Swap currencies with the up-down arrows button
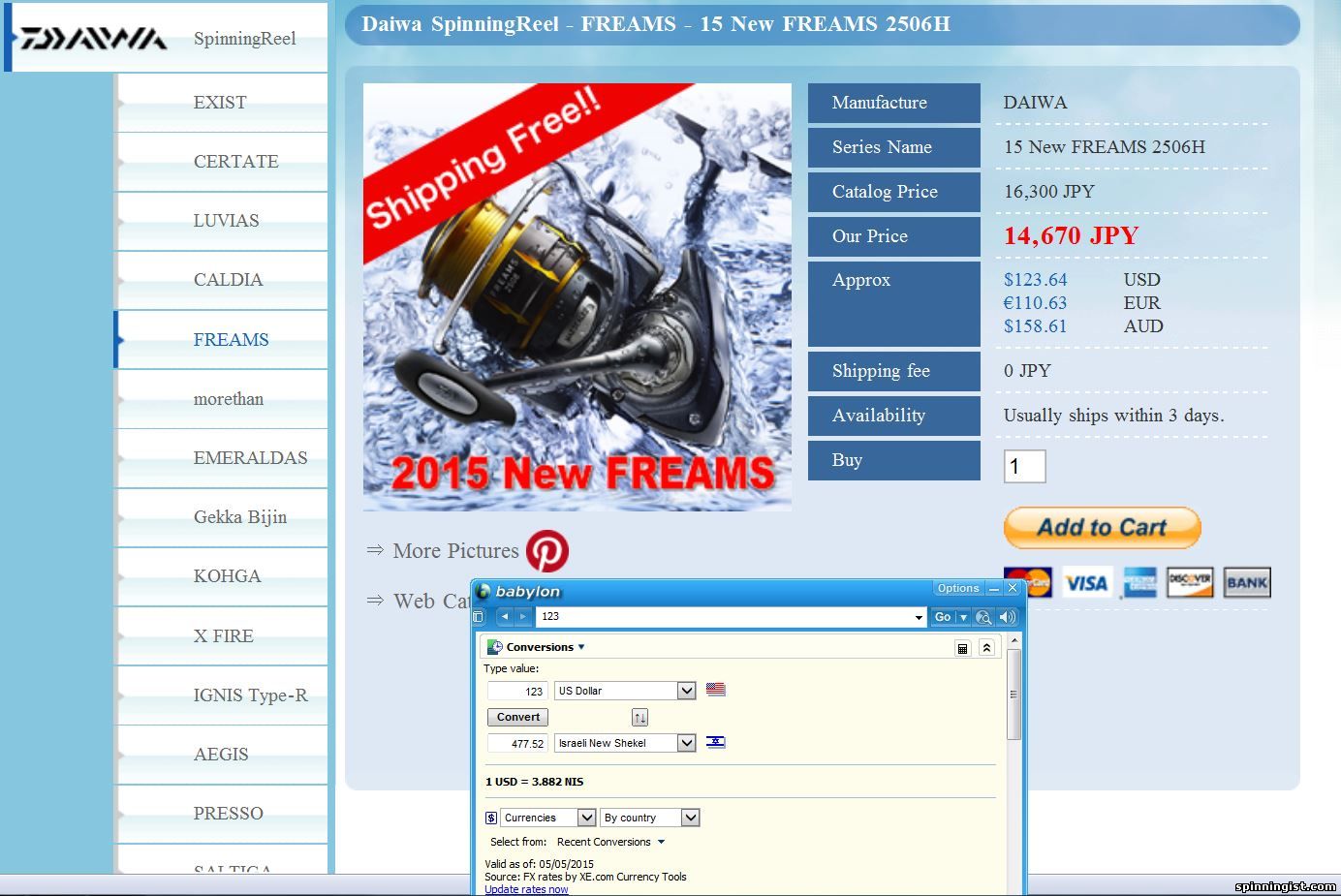 (639, 718)
